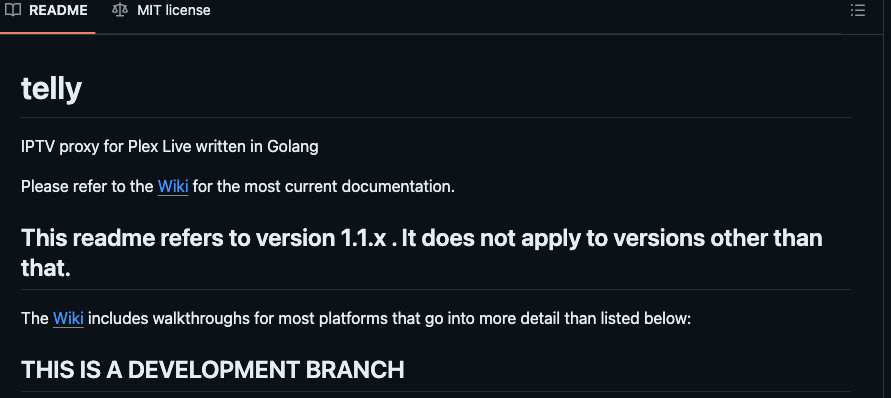
Task: Open the README outline list icon
Action: (x=857, y=10)
